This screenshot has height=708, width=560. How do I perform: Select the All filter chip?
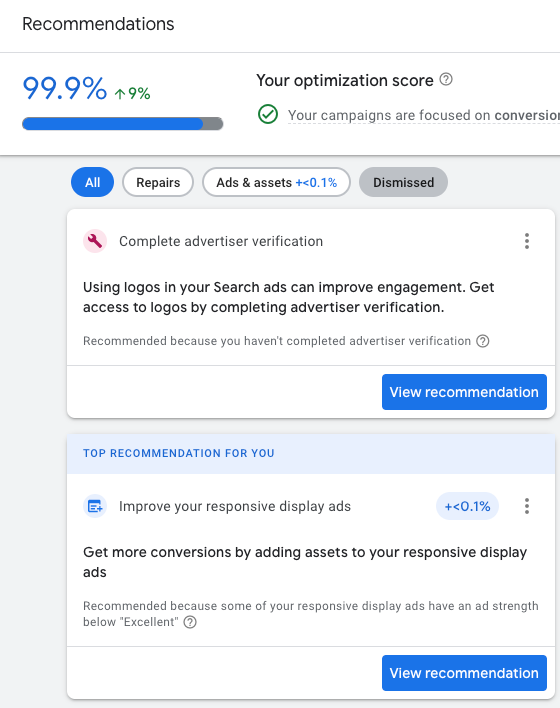pyautogui.click(x=93, y=182)
